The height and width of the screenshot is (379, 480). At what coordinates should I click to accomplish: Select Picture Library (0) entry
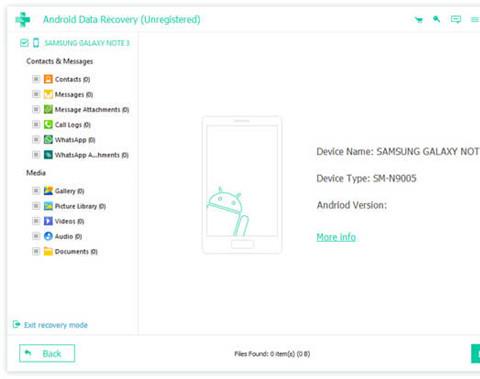(x=80, y=206)
